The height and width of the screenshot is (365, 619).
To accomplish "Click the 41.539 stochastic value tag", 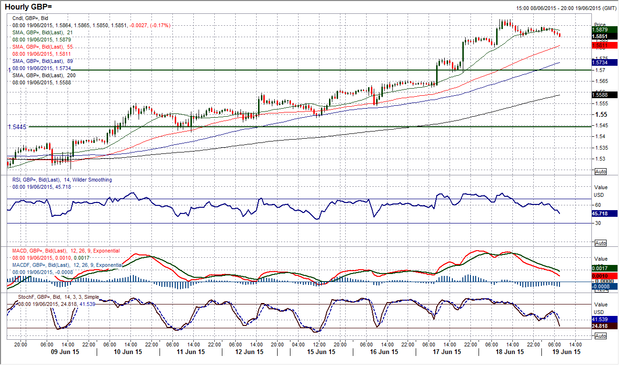I will click(x=604, y=319).
